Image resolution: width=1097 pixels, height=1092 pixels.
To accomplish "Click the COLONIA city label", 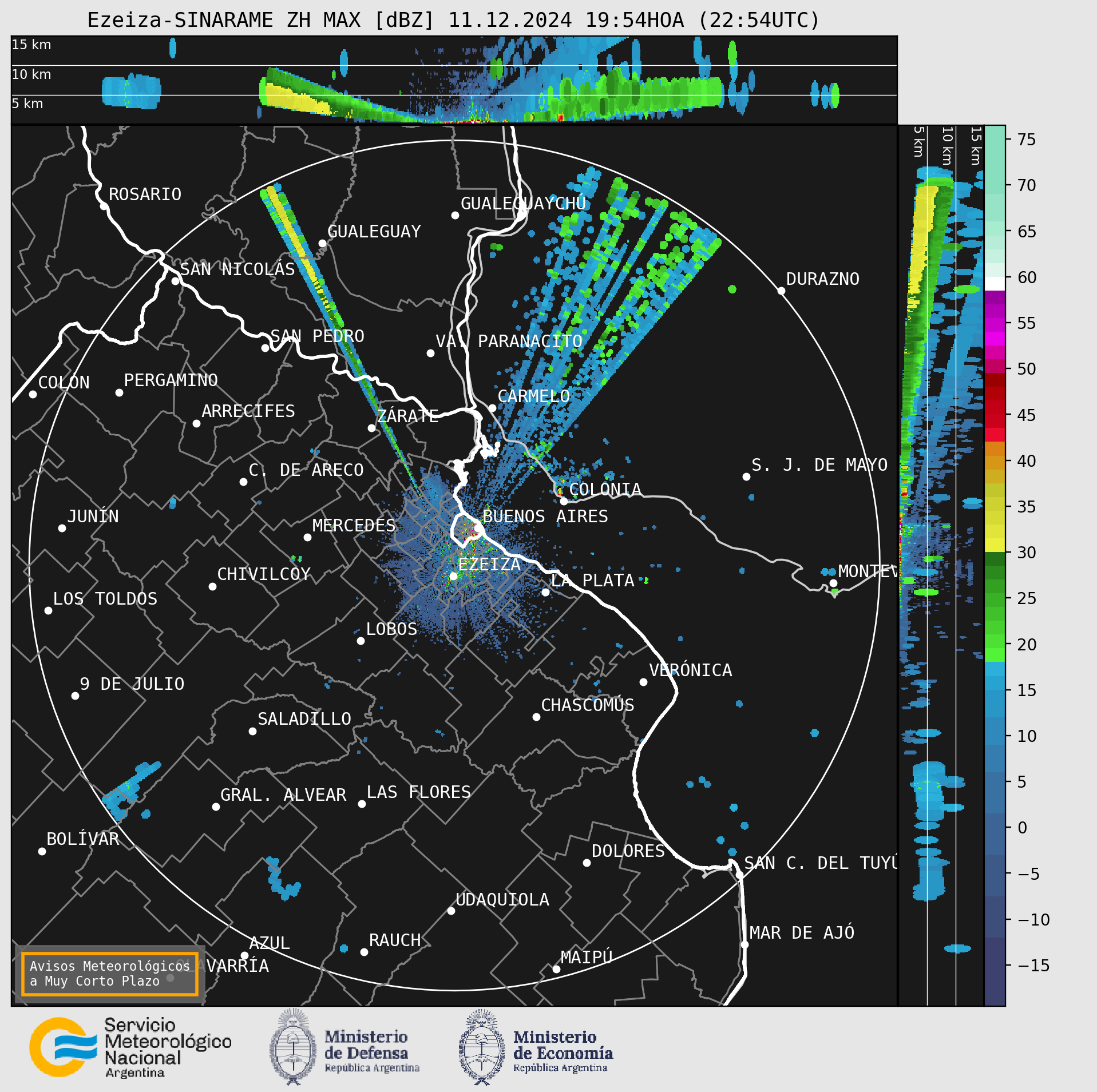I will coord(605,489).
